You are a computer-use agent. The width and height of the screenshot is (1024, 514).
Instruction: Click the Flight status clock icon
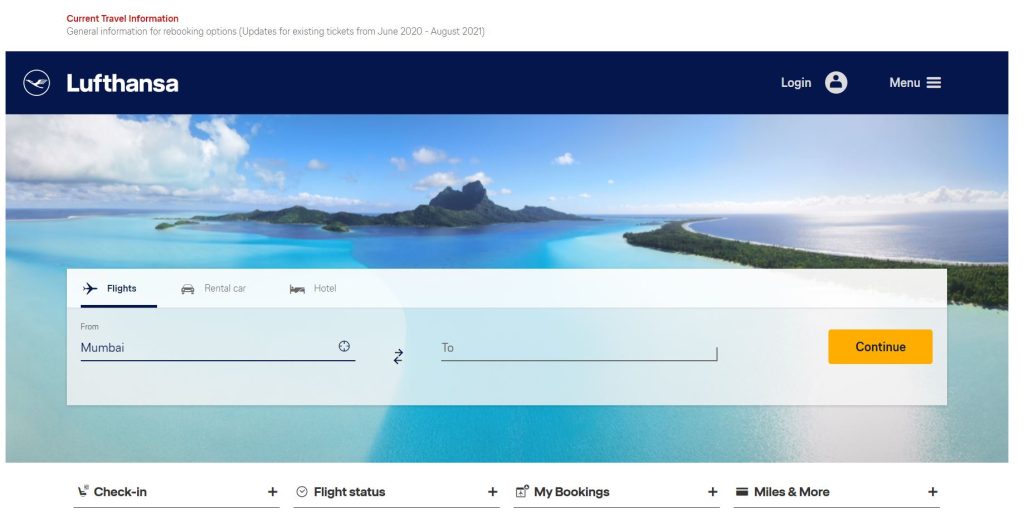(302, 492)
